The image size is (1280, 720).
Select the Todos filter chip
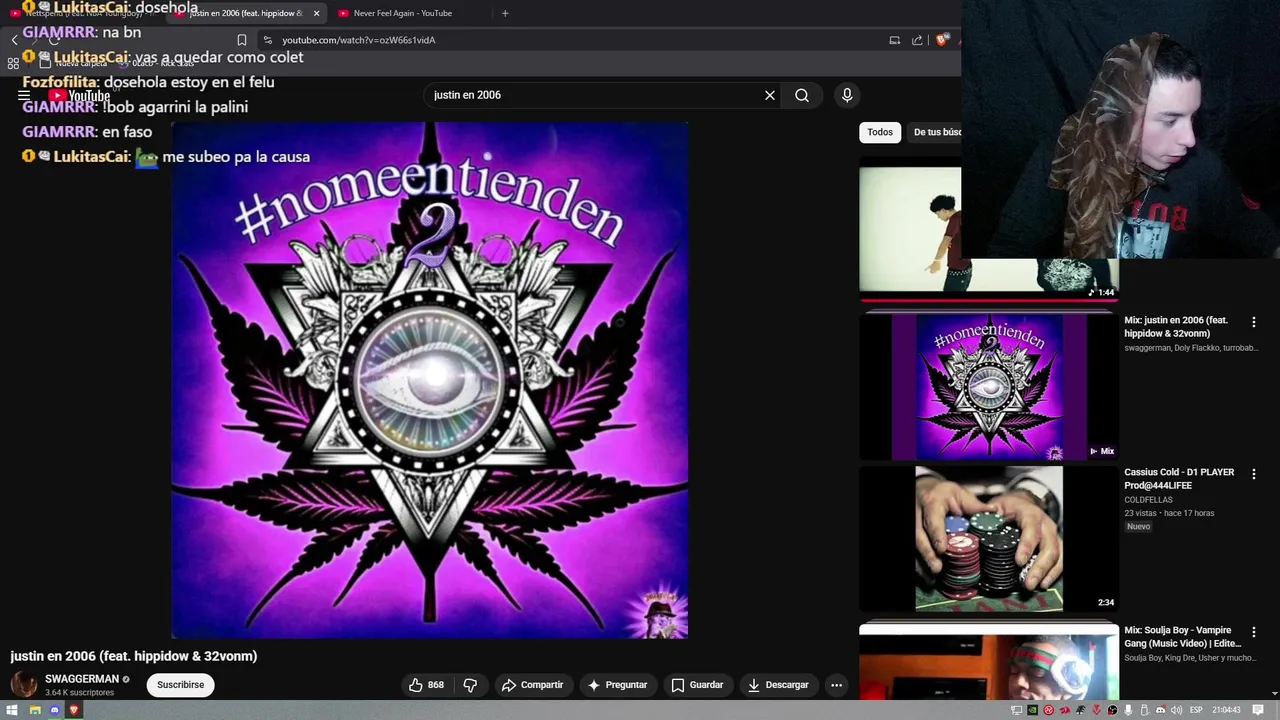(880, 132)
